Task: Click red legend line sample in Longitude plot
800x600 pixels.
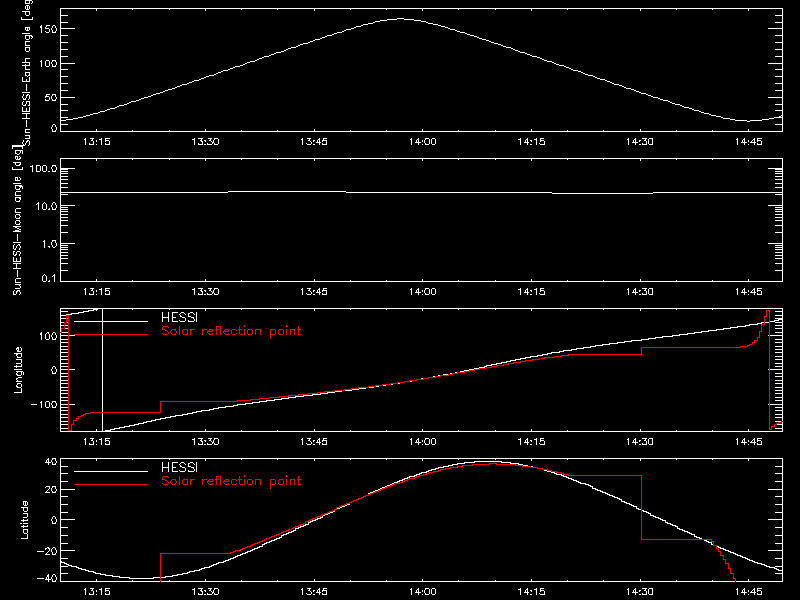Action: pos(111,335)
